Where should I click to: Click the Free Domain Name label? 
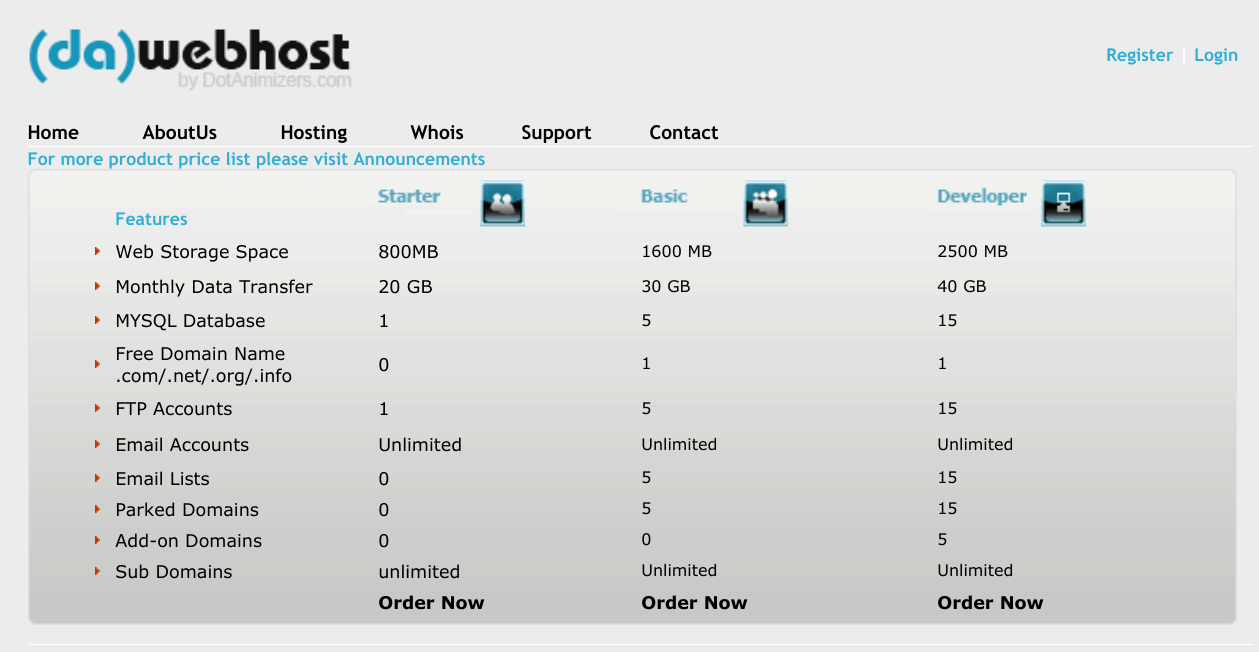click(204, 365)
